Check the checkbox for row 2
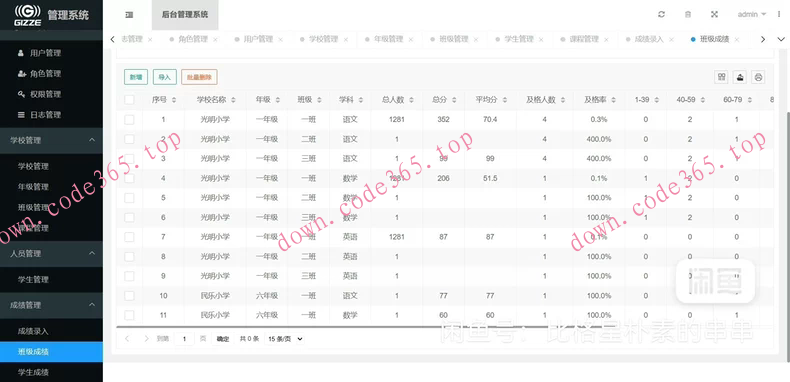The image size is (790, 382). [x=129, y=139]
